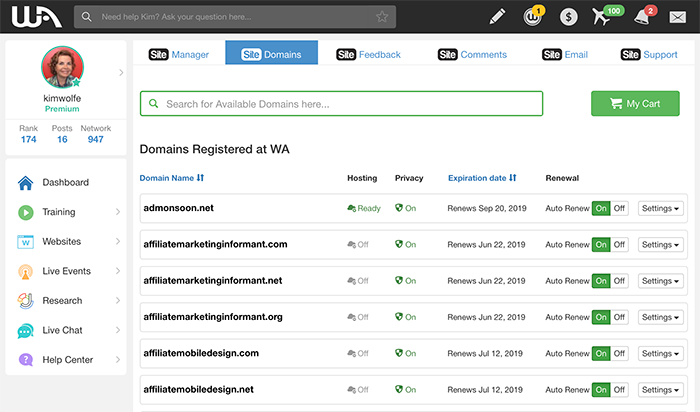Turn off auto renew for affiliatemarketinginformant.org

pyautogui.click(x=619, y=317)
